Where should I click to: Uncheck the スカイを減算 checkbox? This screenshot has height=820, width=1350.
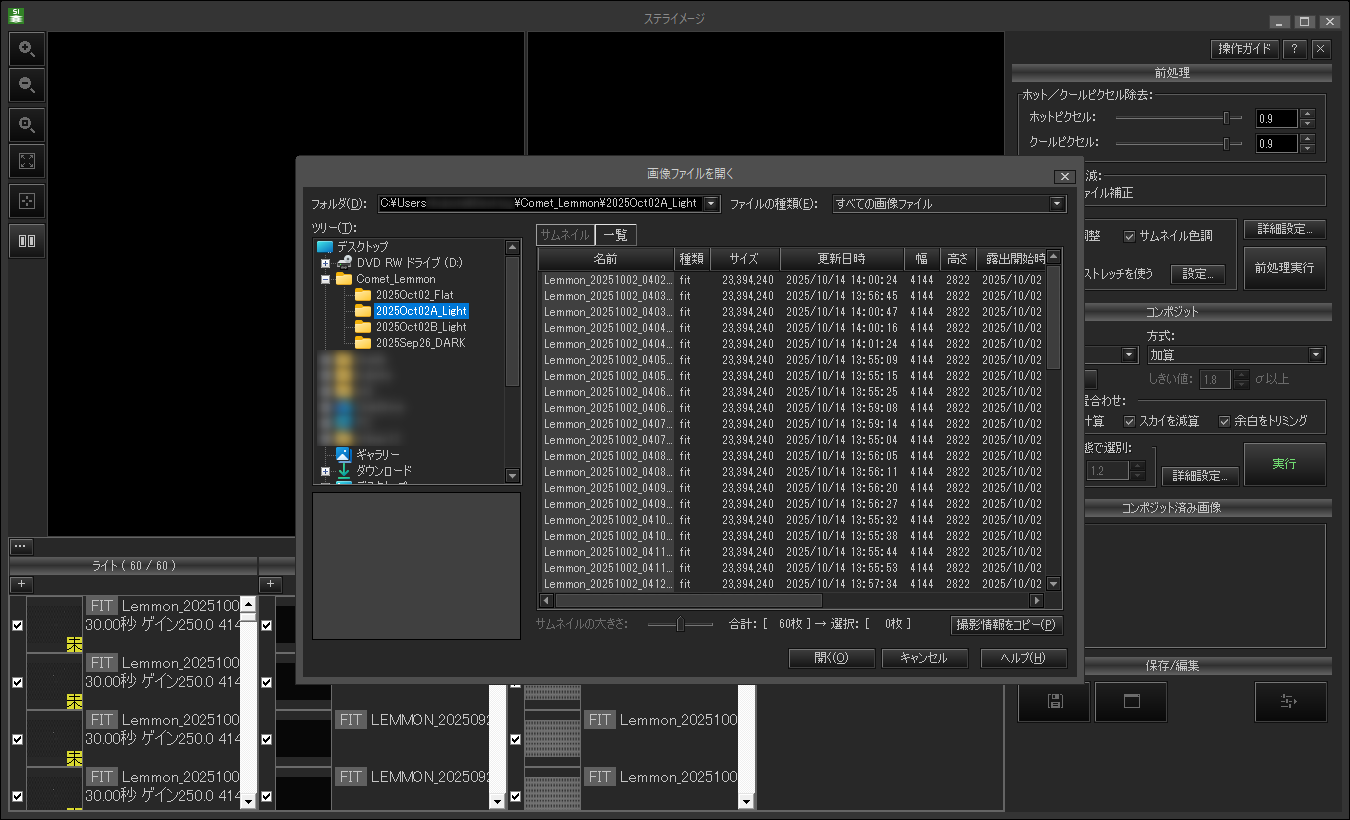pos(1130,421)
